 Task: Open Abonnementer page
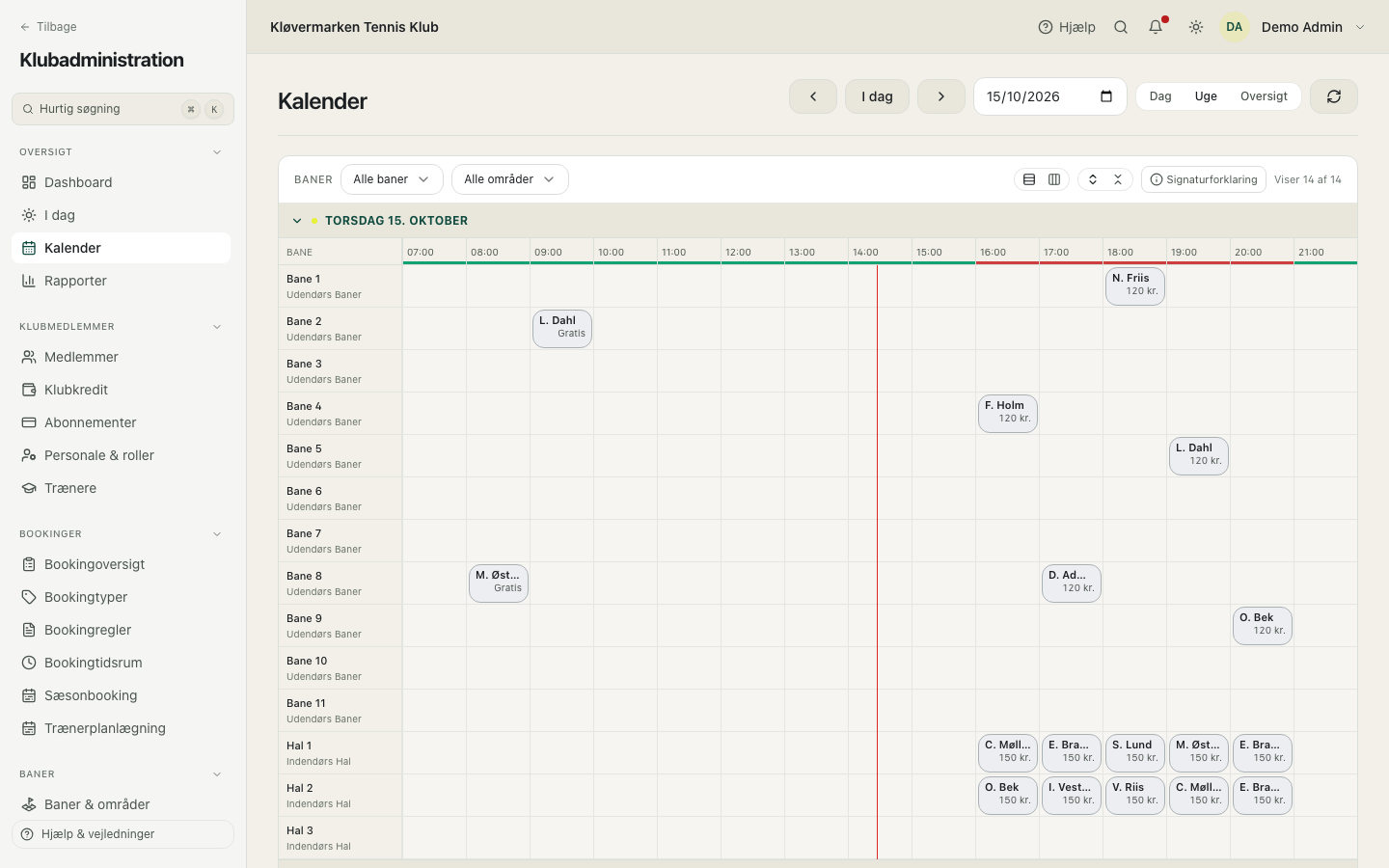pos(121,422)
